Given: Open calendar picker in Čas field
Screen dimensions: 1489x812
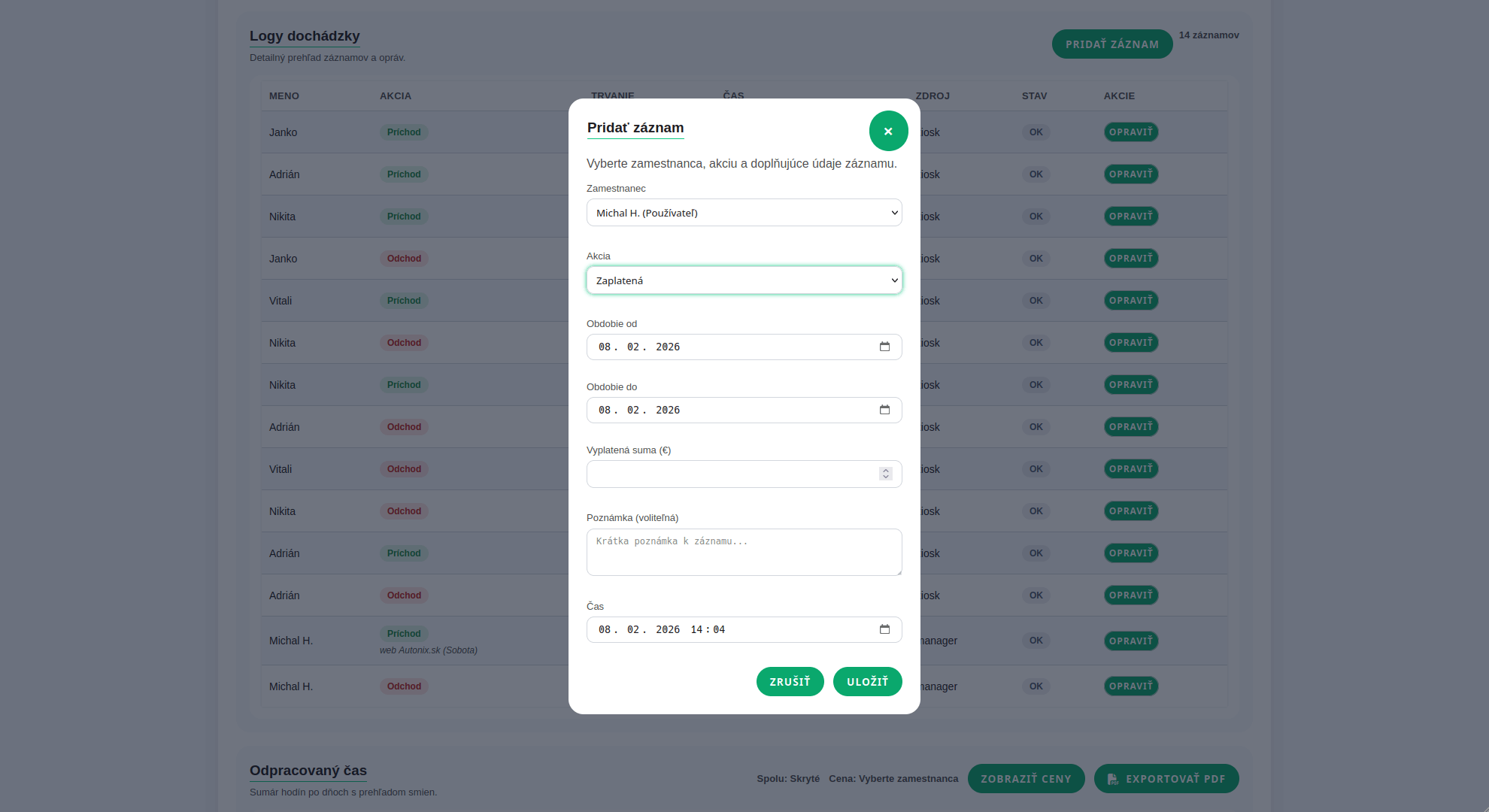Looking at the screenshot, I should click(884, 629).
